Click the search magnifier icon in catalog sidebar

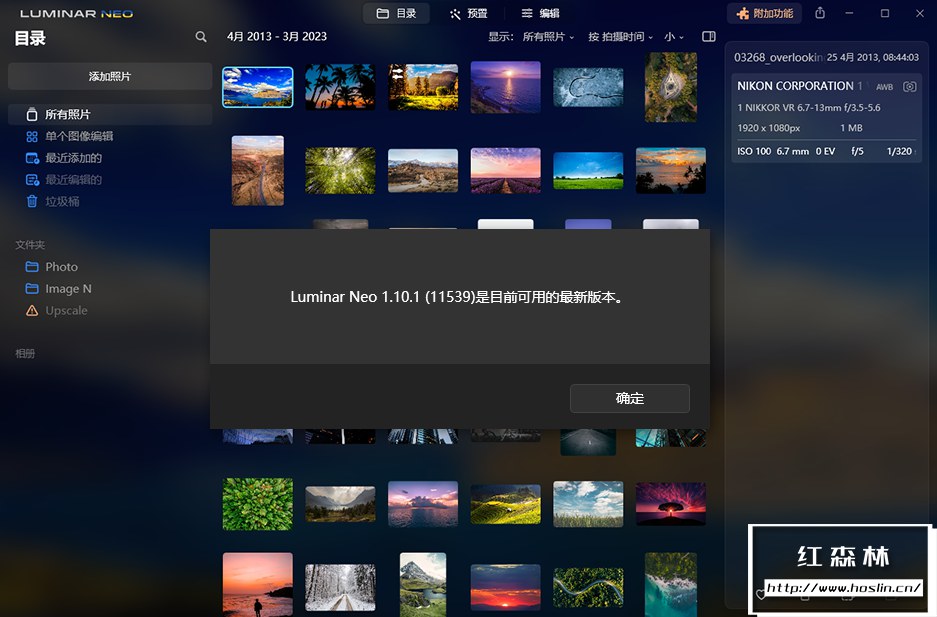(201, 37)
